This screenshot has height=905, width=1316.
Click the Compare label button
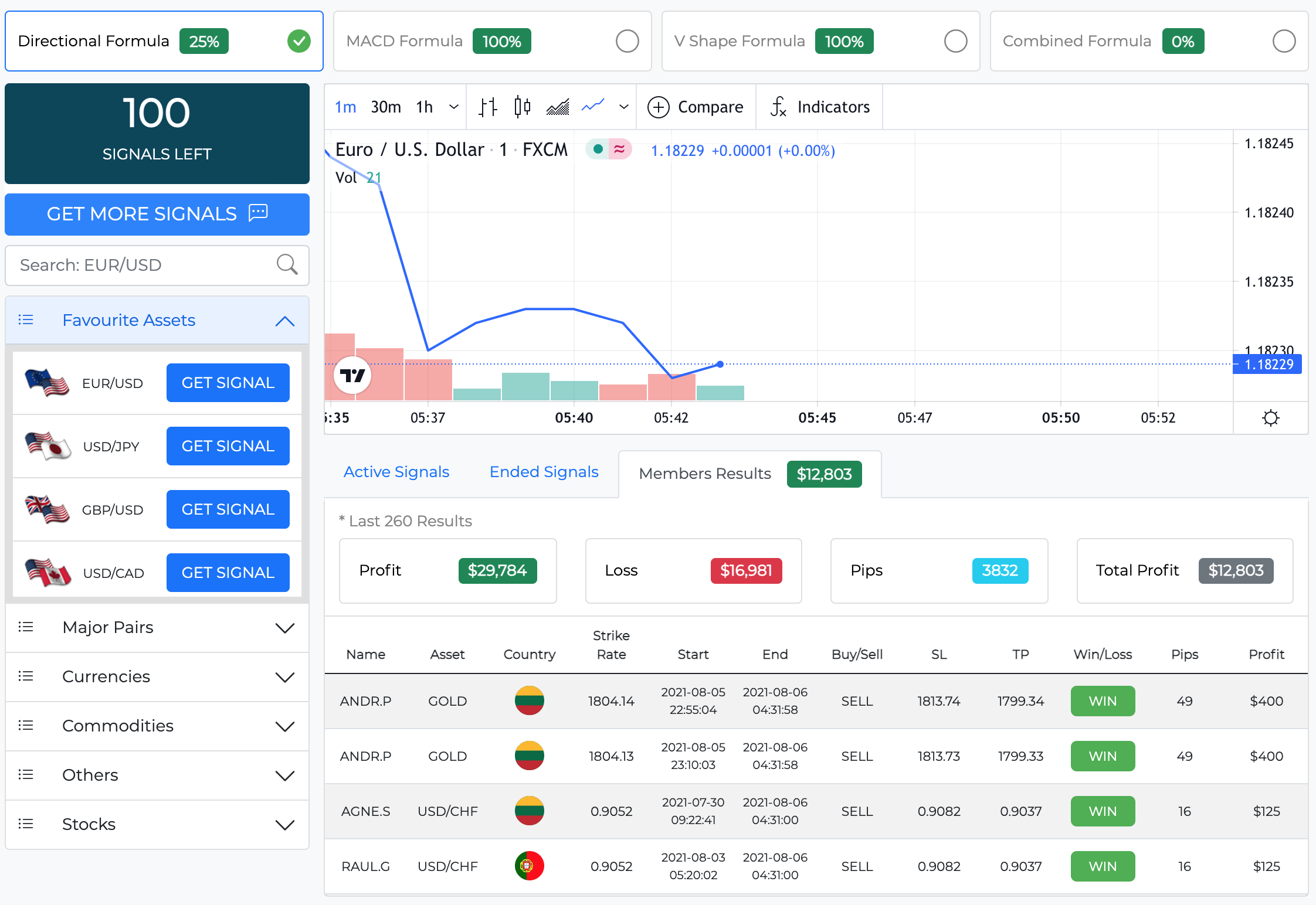[x=711, y=107]
